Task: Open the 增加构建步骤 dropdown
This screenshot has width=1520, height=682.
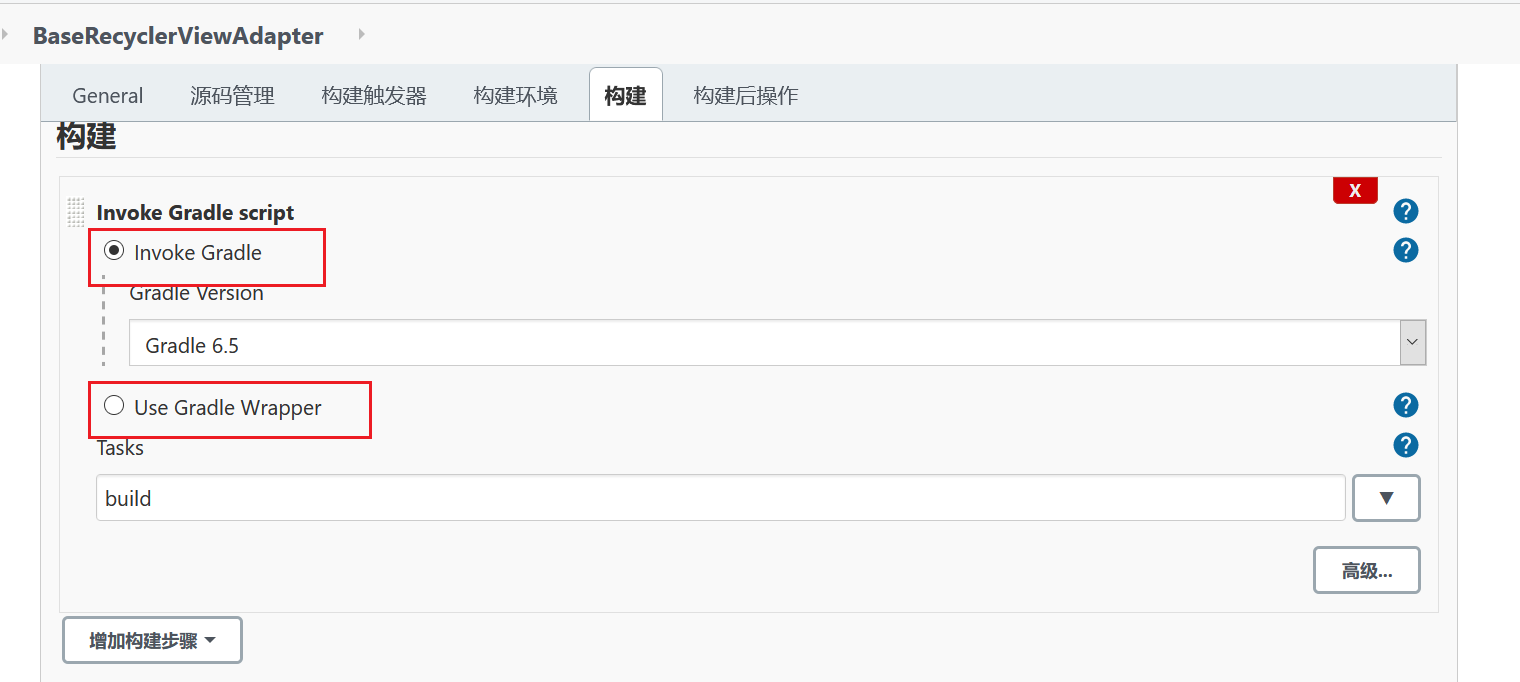Action: pyautogui.click(x=152, y=639)
